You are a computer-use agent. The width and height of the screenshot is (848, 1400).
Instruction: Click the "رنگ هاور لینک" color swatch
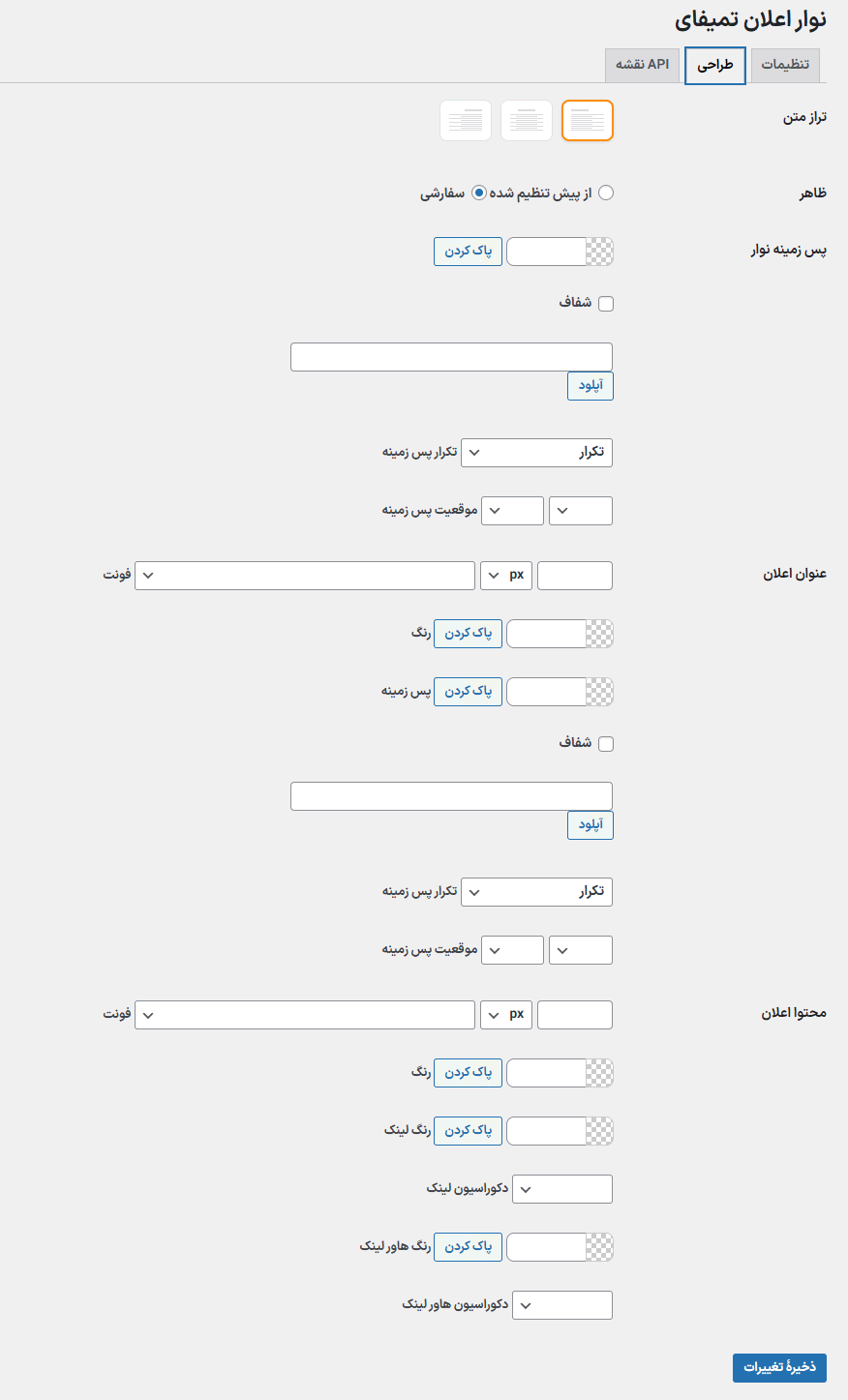tap(600, 1247)
